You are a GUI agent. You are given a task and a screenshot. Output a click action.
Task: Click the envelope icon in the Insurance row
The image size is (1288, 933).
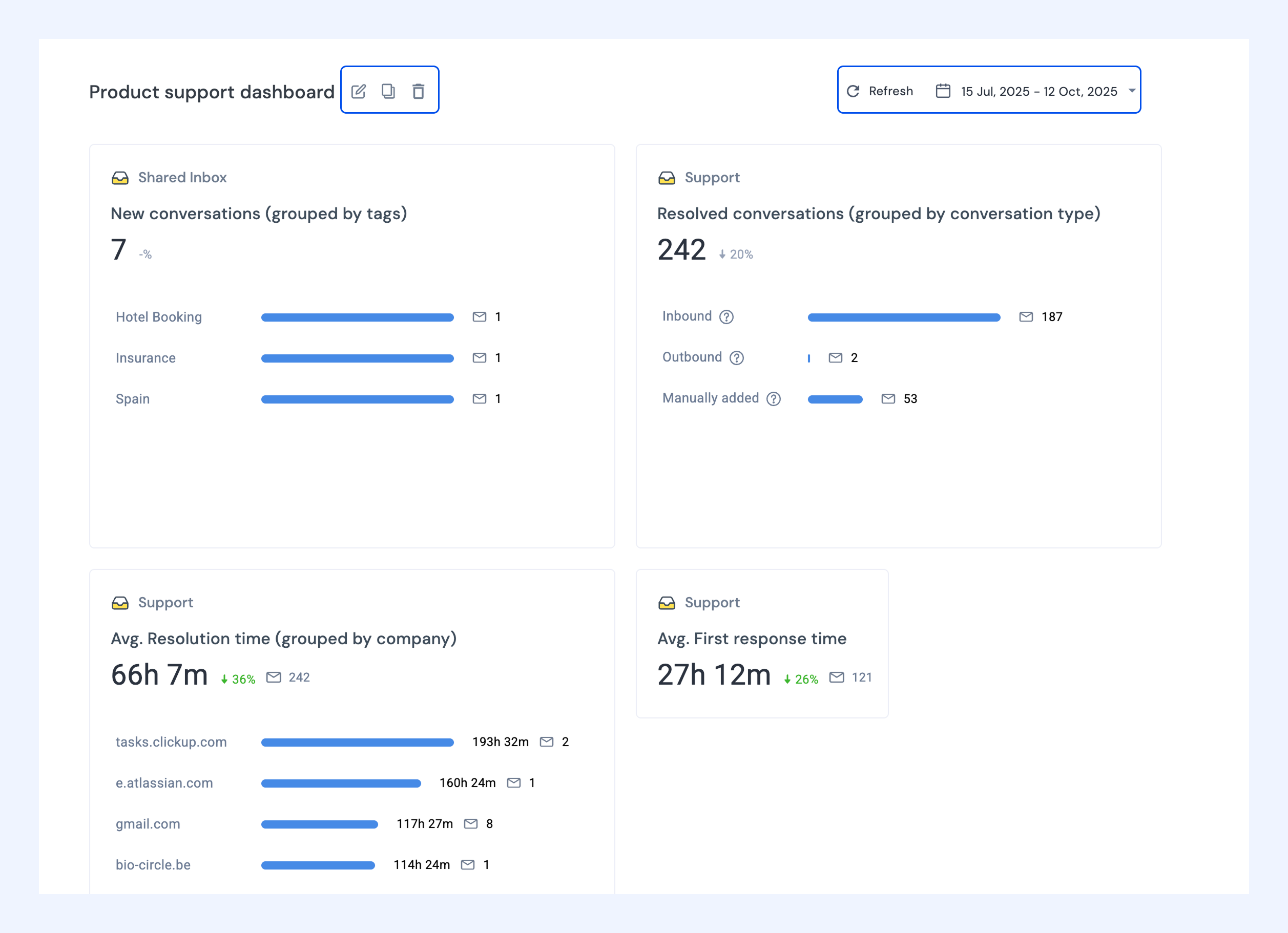click(x=480, y=357)
